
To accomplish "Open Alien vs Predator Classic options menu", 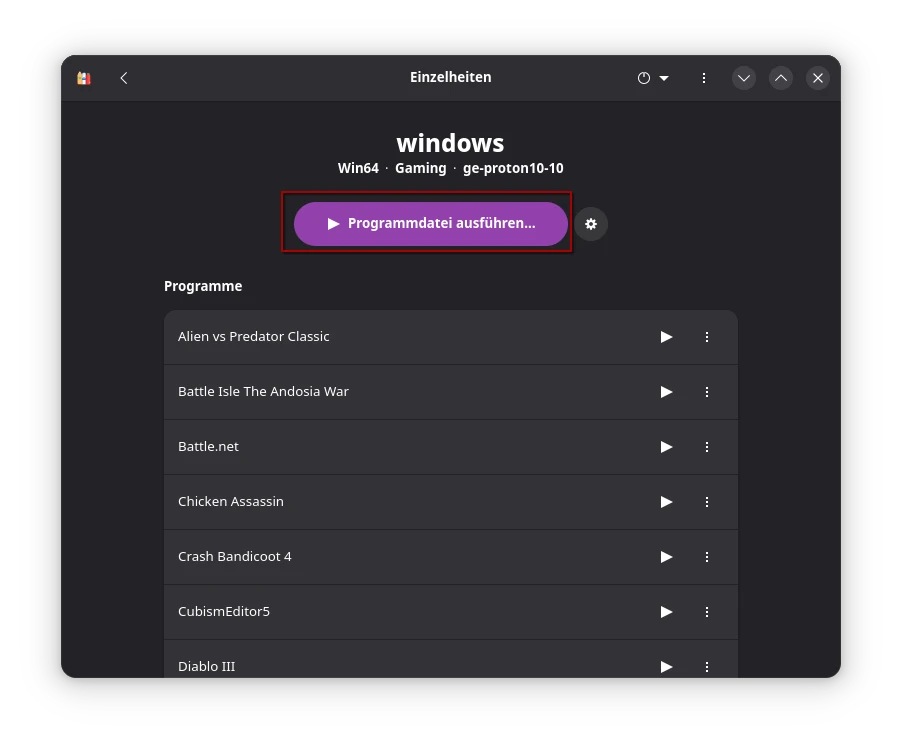I will [x=707, y=337].
